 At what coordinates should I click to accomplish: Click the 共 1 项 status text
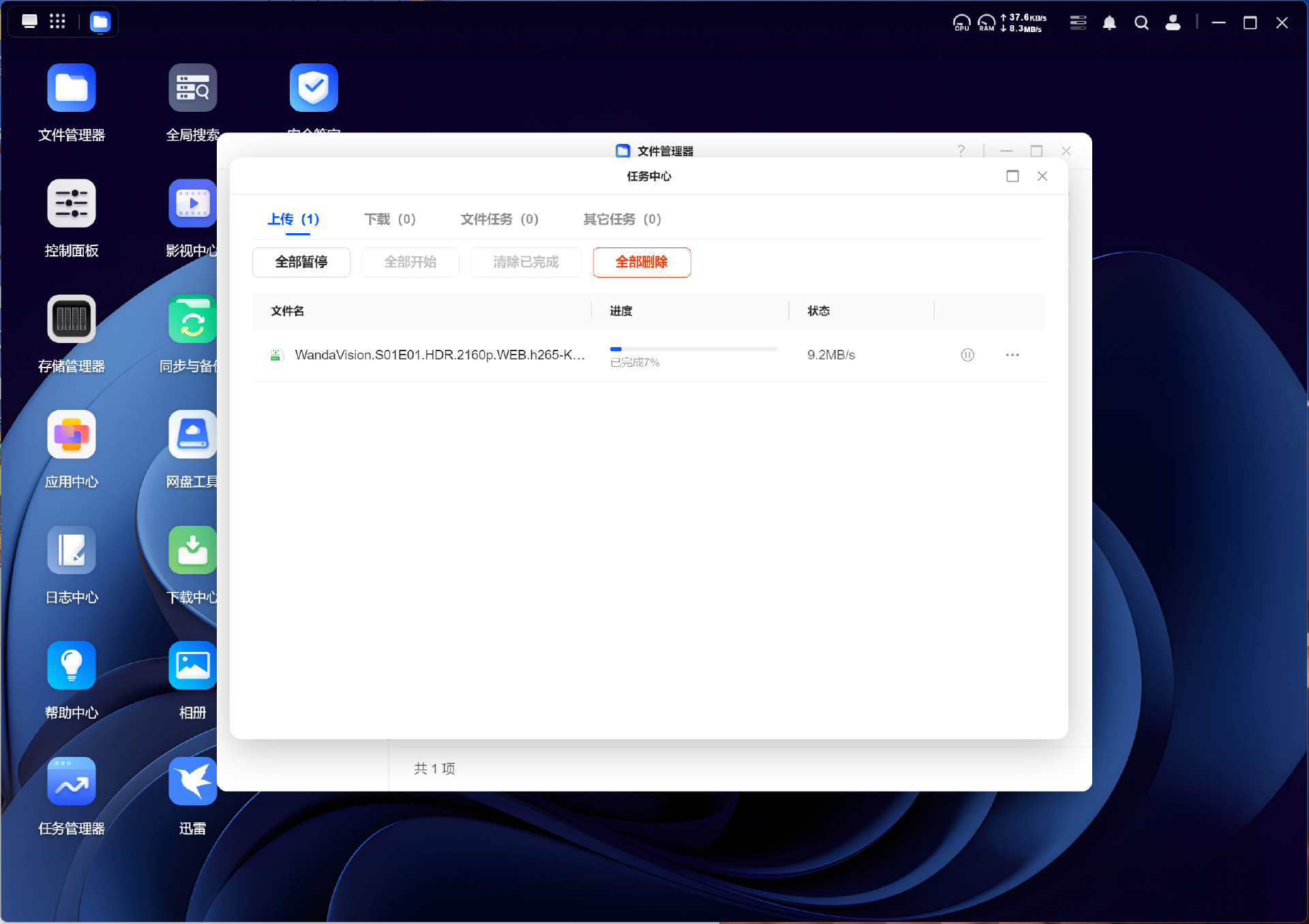(x=434, y=769)
